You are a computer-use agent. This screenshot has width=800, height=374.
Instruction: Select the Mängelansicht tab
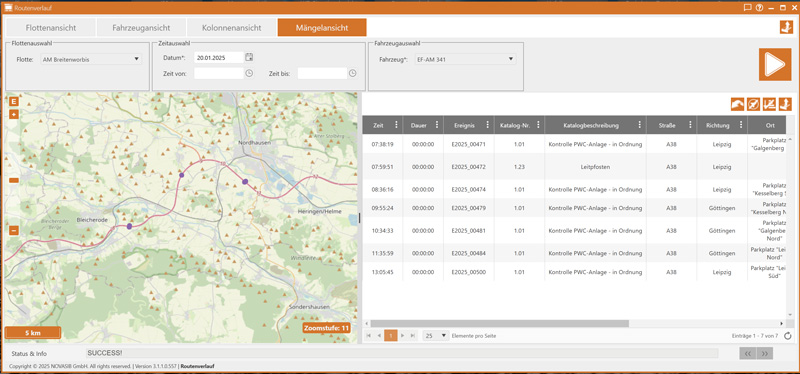[322, 28]
